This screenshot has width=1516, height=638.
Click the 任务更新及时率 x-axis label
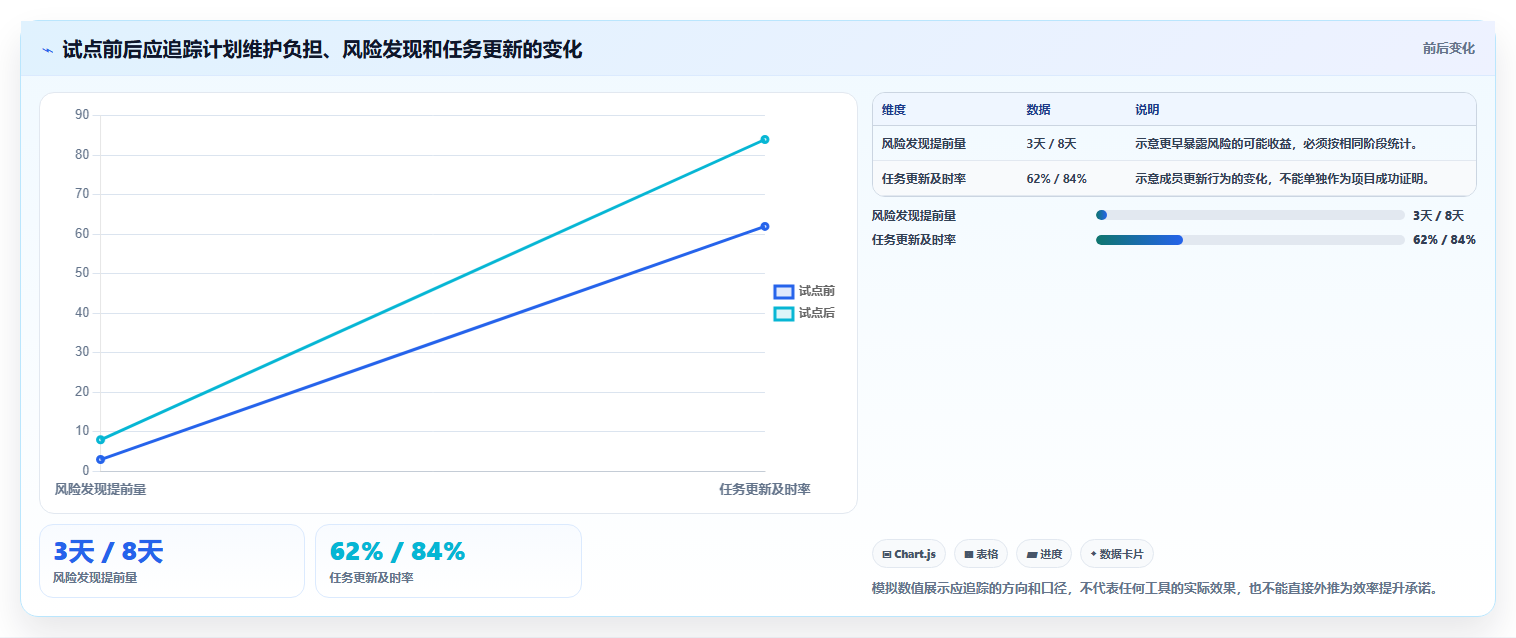pos(765,489)
